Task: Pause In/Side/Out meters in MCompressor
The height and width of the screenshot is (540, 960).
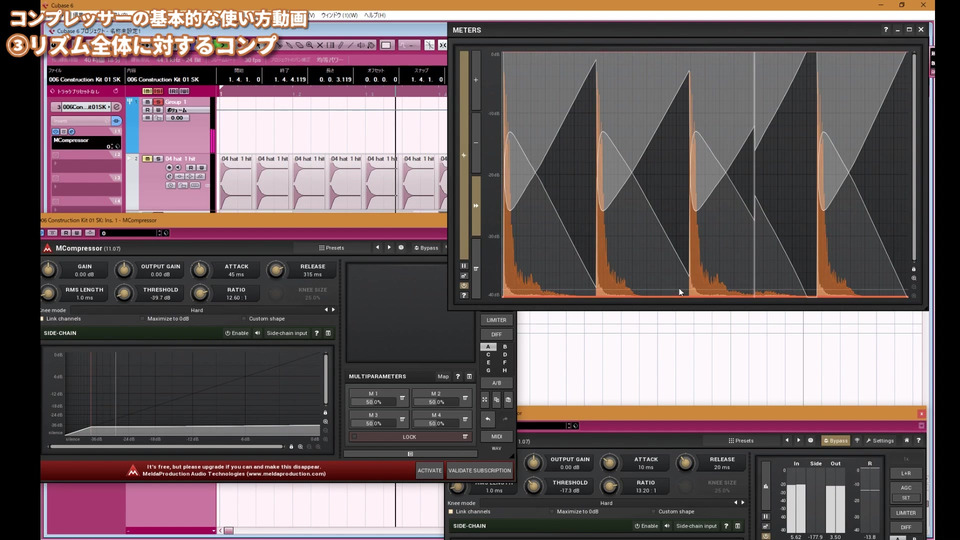Action: [x=766, y=516]
